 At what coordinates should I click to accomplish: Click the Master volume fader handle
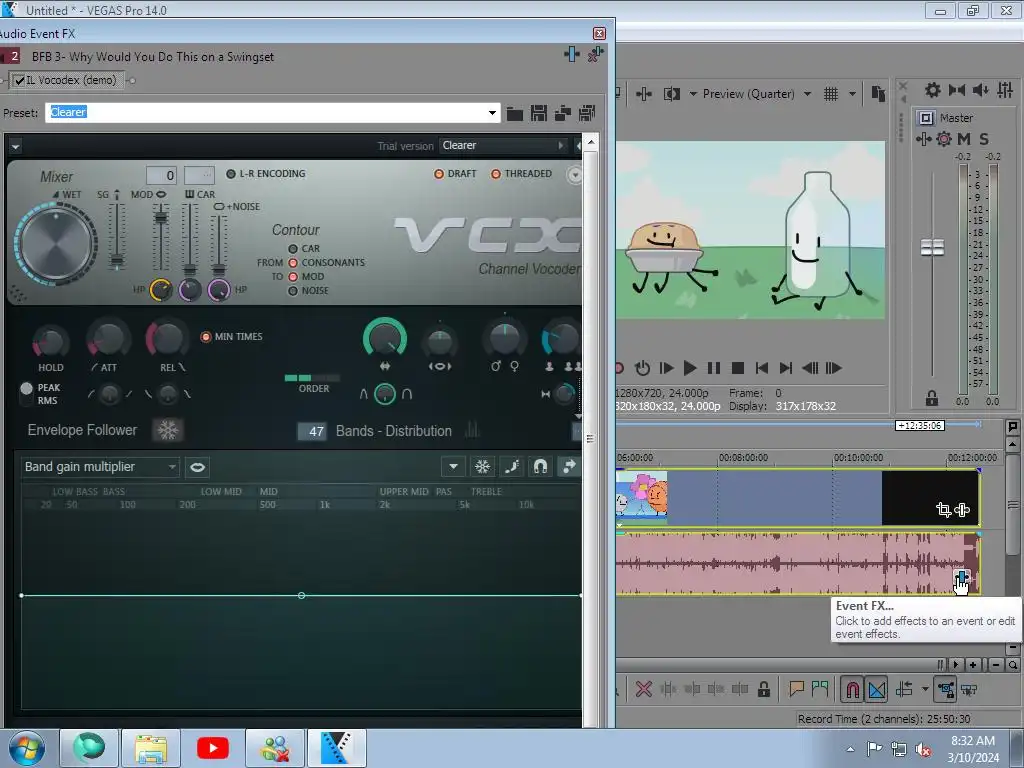pos(932,248)
